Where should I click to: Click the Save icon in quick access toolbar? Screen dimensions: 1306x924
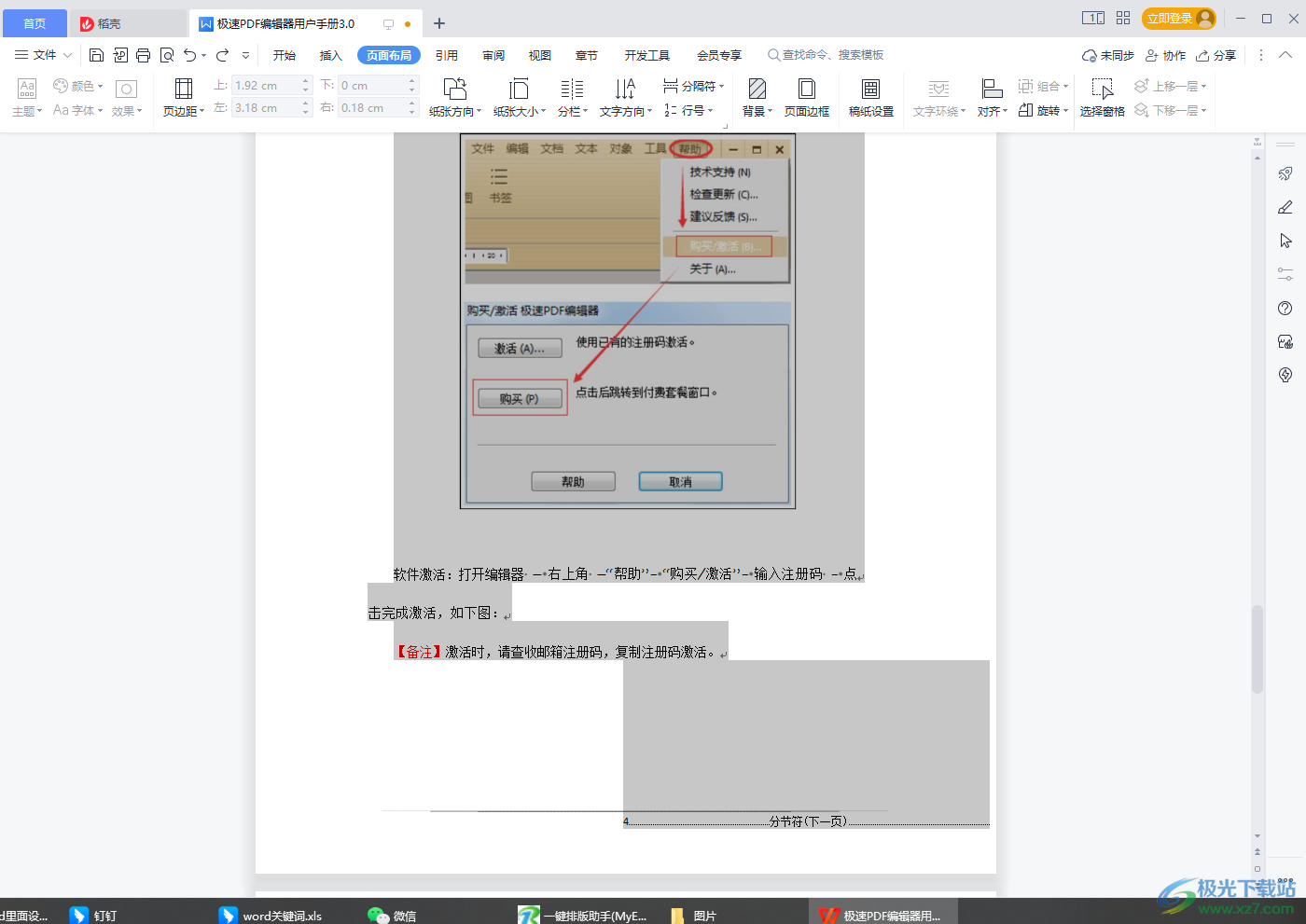96,55
